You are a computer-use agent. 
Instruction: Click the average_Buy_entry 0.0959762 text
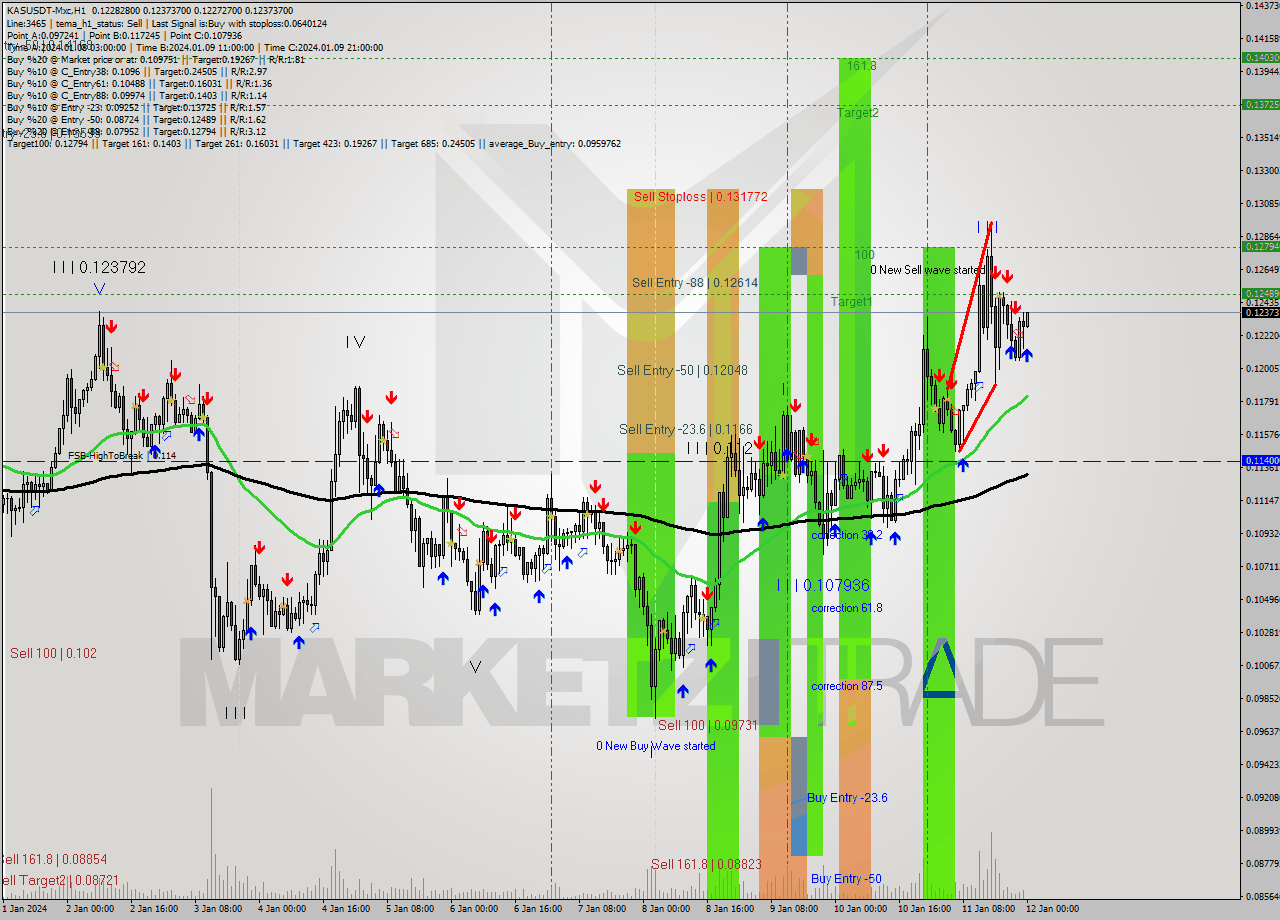click(x=553, y=143)
